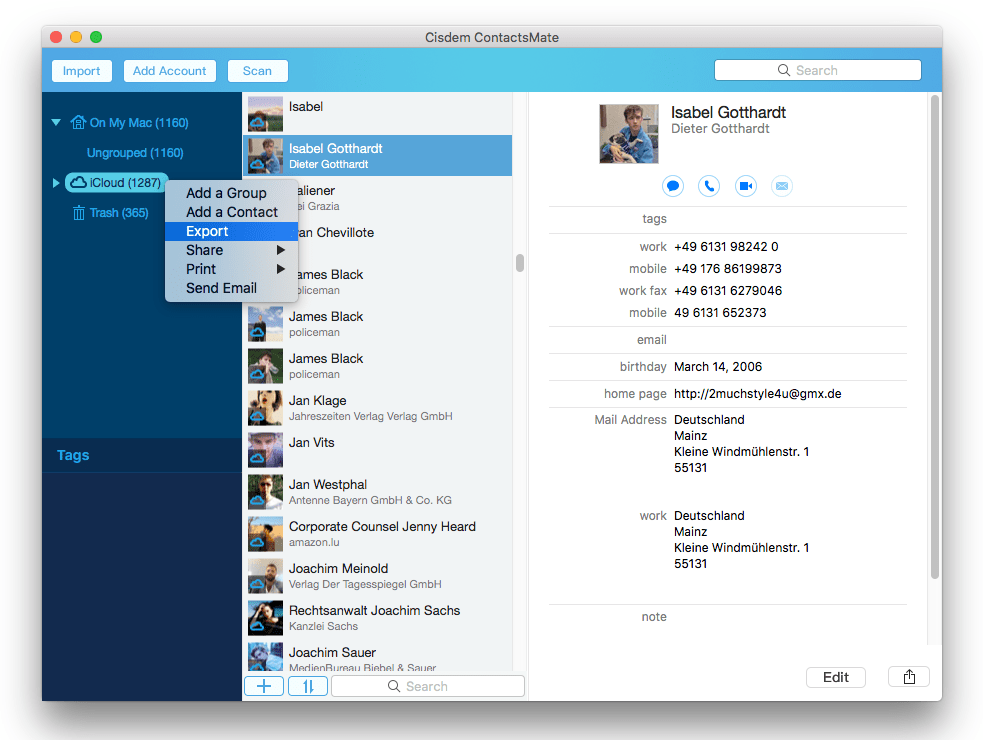The width and height of the screenshot is (983, 740).
Task: Click the Edit button for this contact
Action: tap(836, 677)
